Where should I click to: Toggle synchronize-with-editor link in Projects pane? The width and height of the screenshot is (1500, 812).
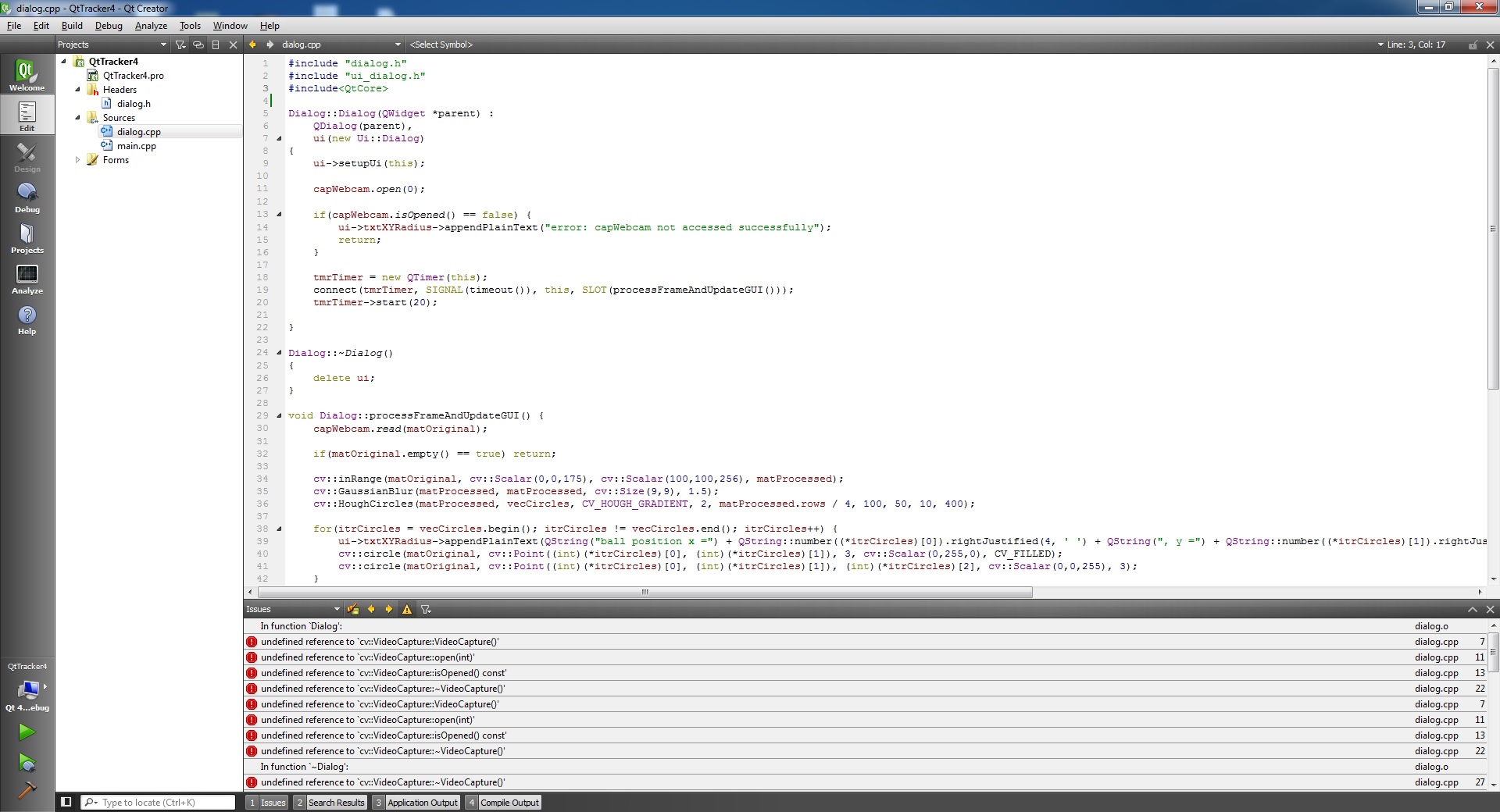pyautogui.click(x=198, y=45)
